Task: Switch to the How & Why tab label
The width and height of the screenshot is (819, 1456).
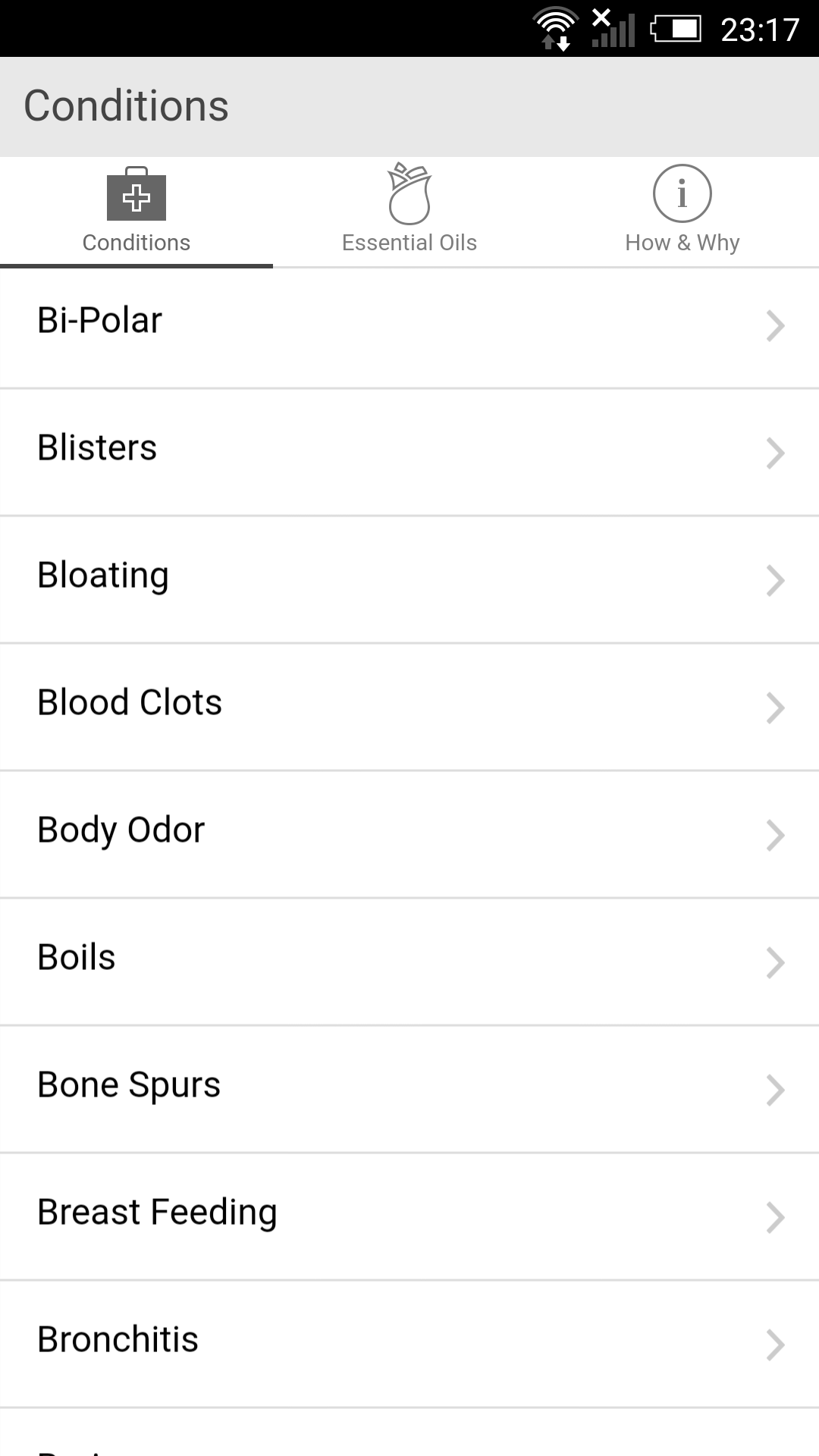Action: coord(682,243)
